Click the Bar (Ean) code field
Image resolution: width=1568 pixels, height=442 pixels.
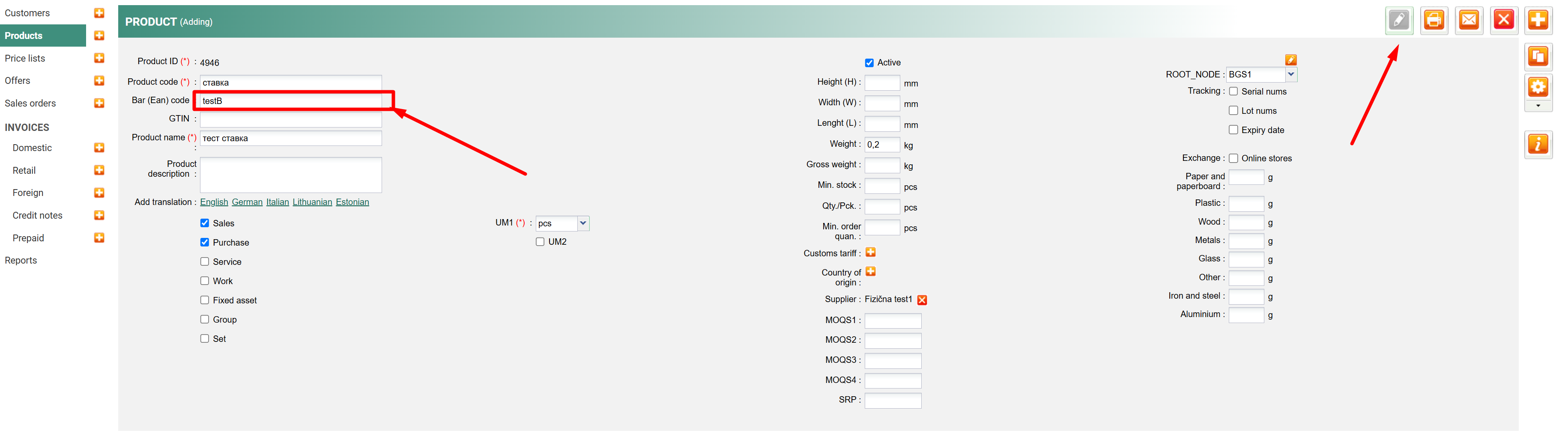[x=291, y=100]
